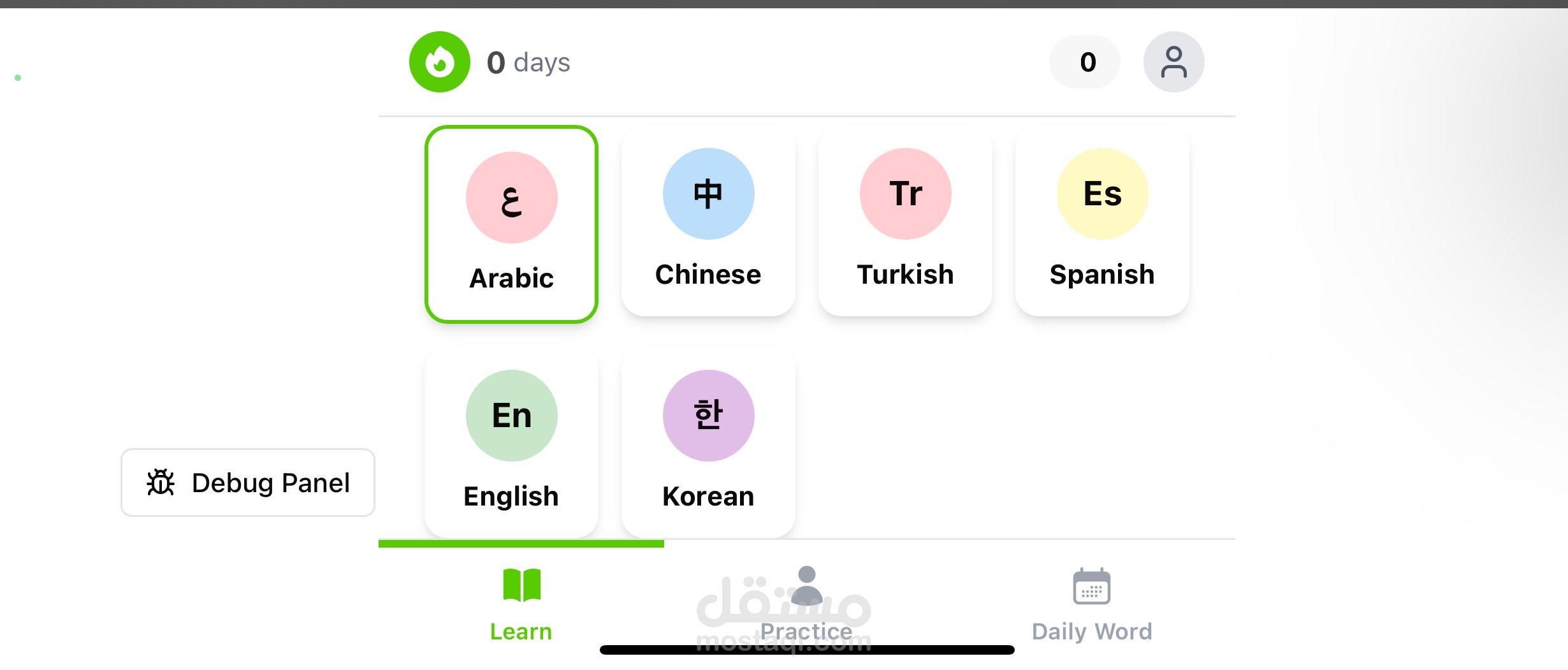Click the purple Korean character icon

click(x=708, y=416)
